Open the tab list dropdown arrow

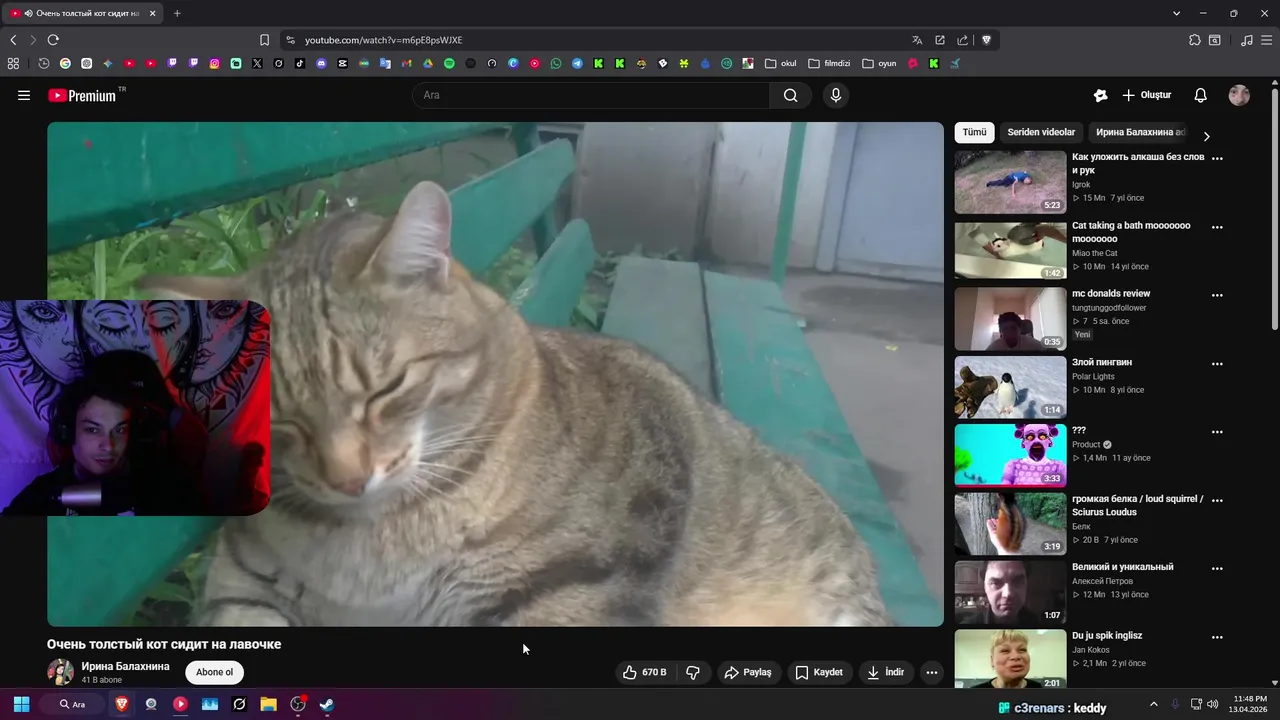tap(1176, 13)
